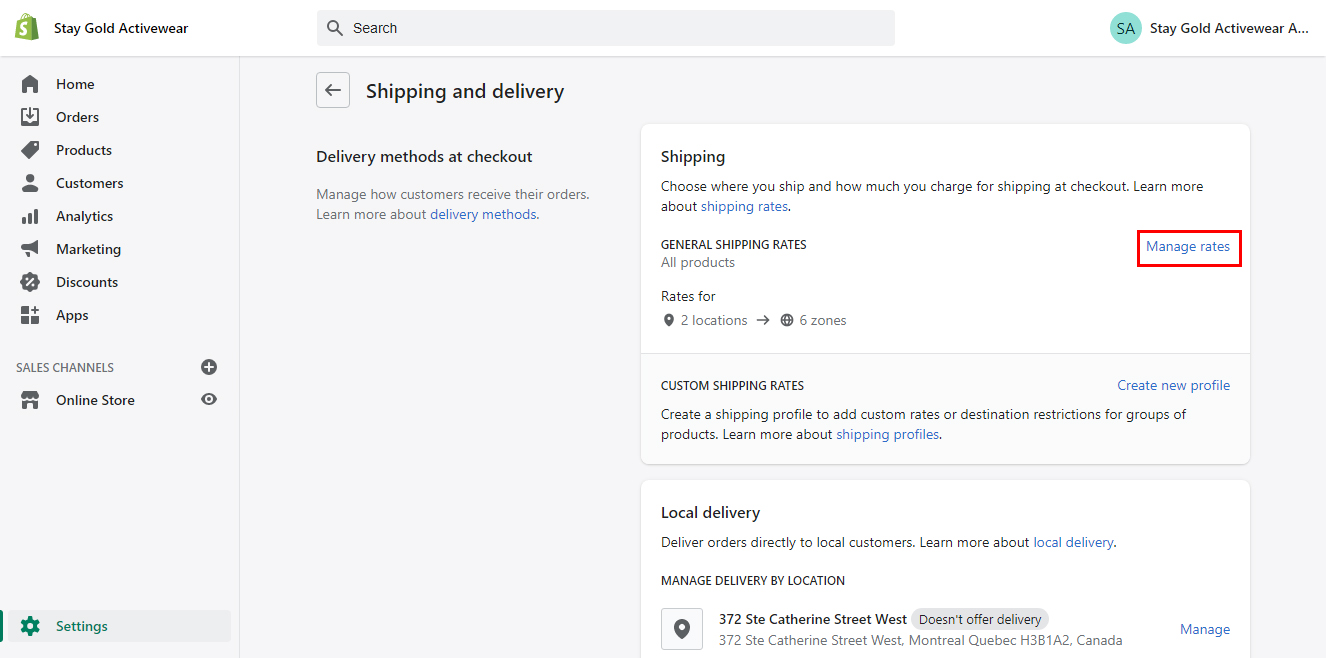Open the Stay Gold Activewear account menu
Image resolution: width=1326 pixels, height=658 pixels.
pos(1210,28)
